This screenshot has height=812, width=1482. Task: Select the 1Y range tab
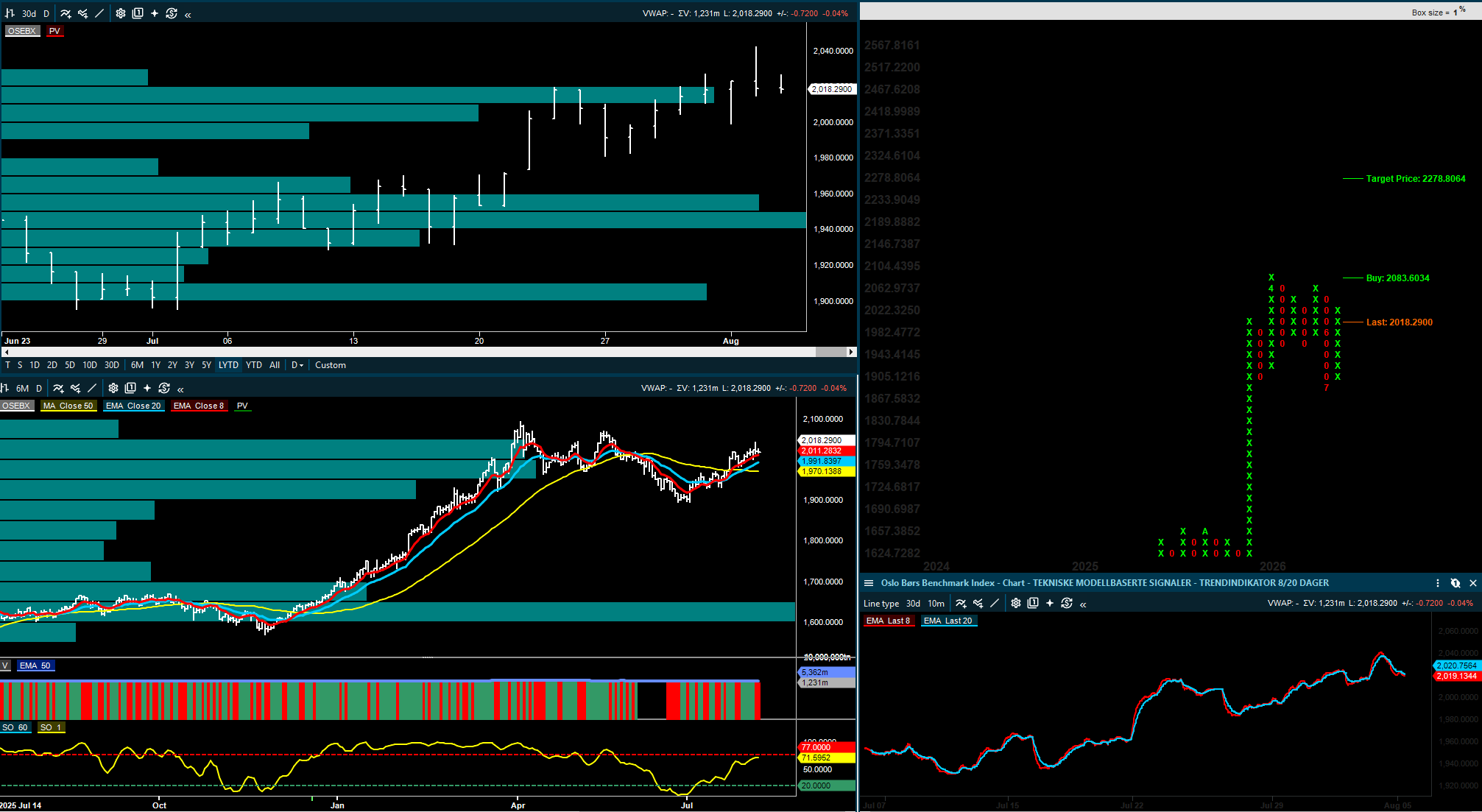pos(156,365)
